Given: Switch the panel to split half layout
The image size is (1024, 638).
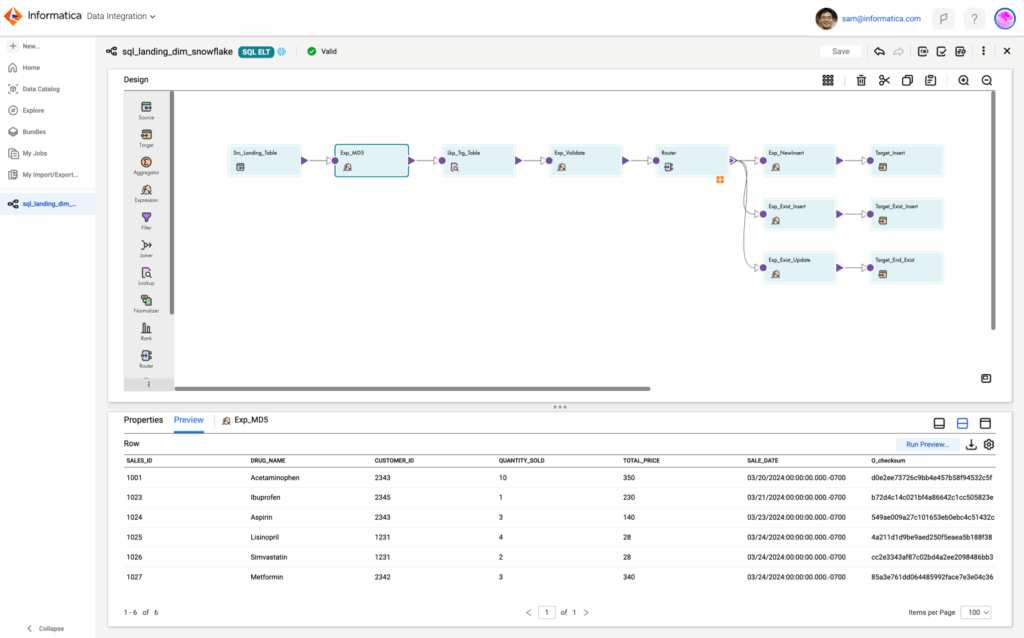Looking at the screenshot, I should point(963,423).
